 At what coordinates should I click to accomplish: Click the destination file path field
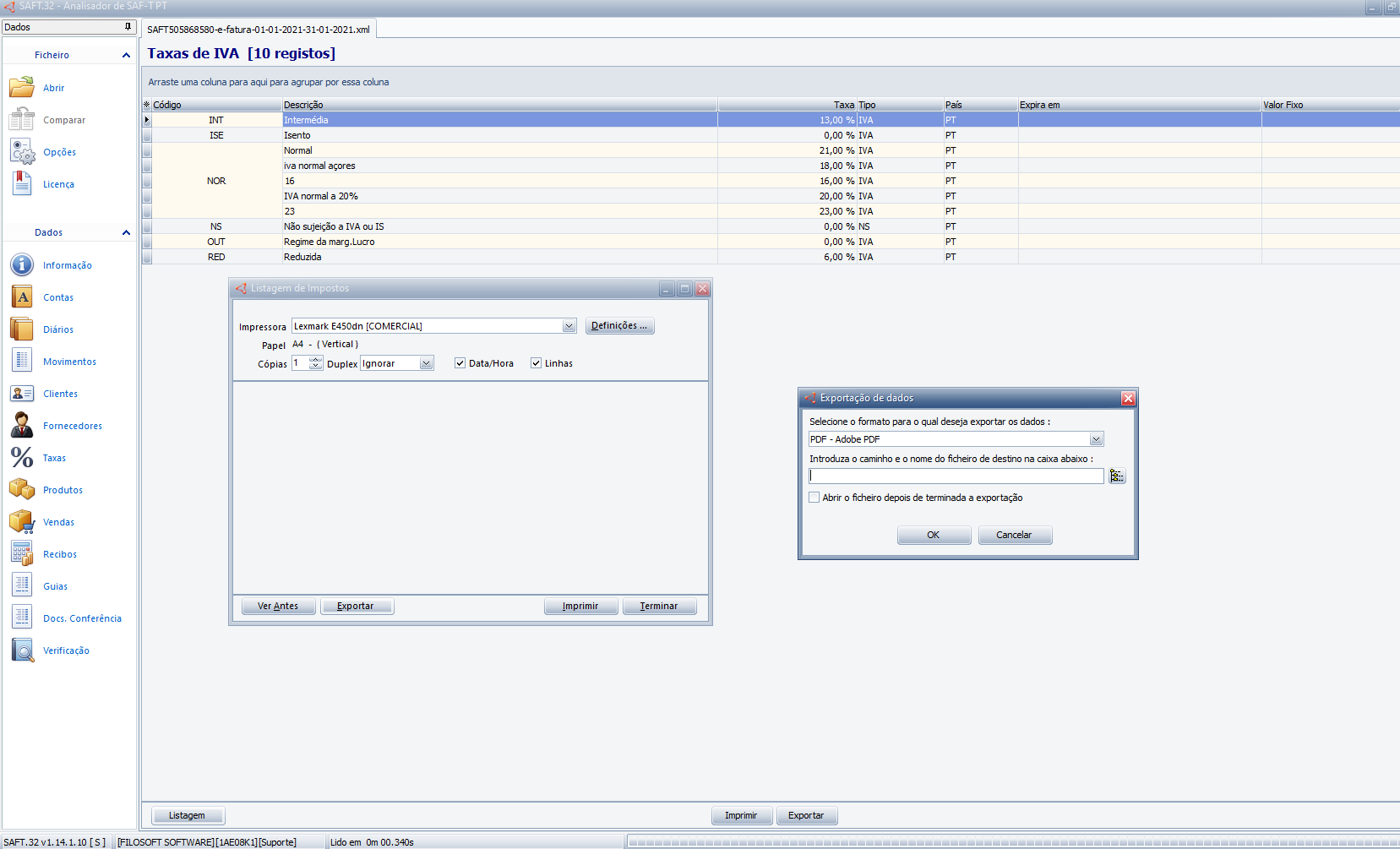(956, 476)
